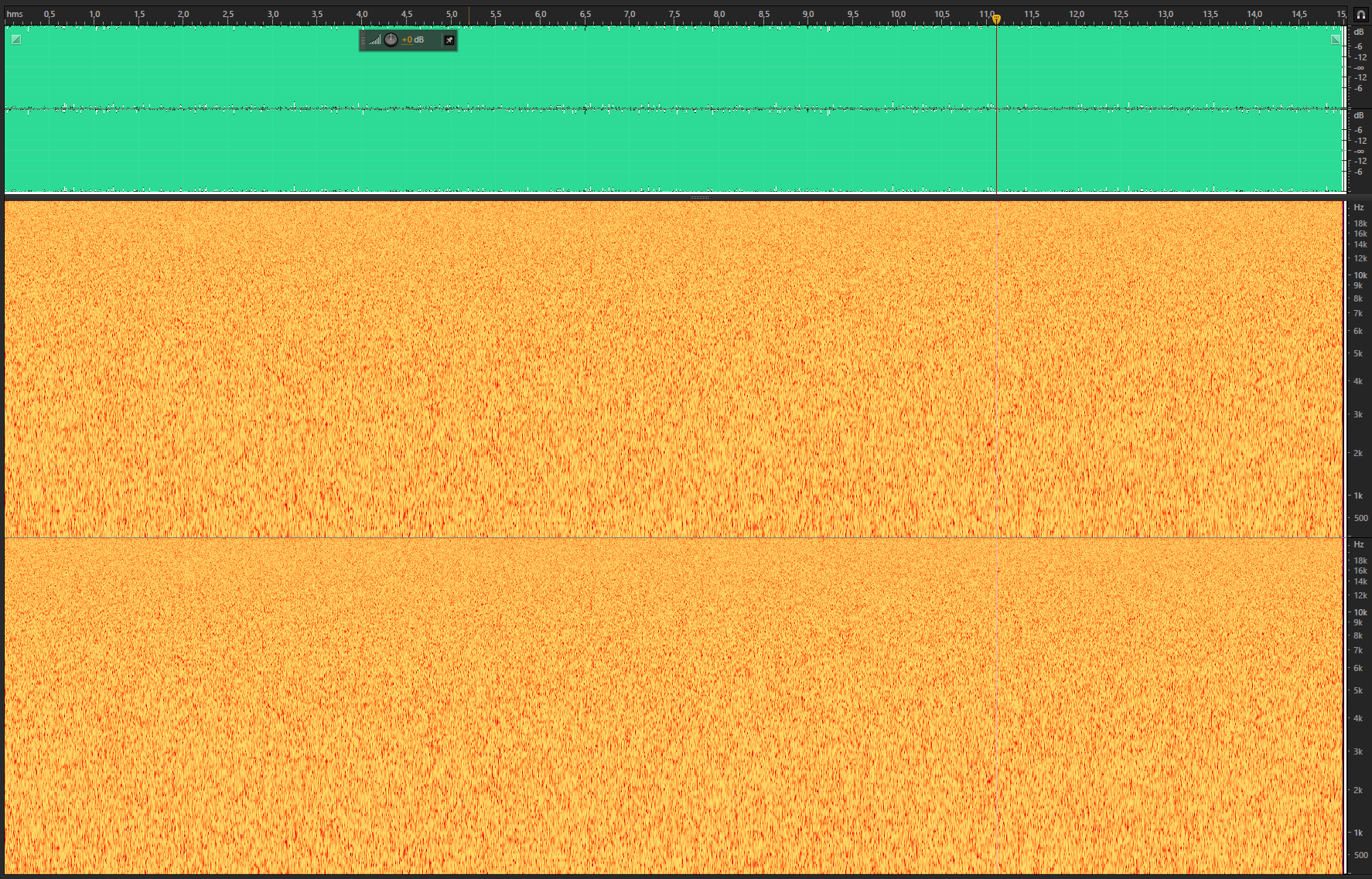Click the +0 dB gain value field
This screenshot has width=1372, height=879.
coord(413,40)
